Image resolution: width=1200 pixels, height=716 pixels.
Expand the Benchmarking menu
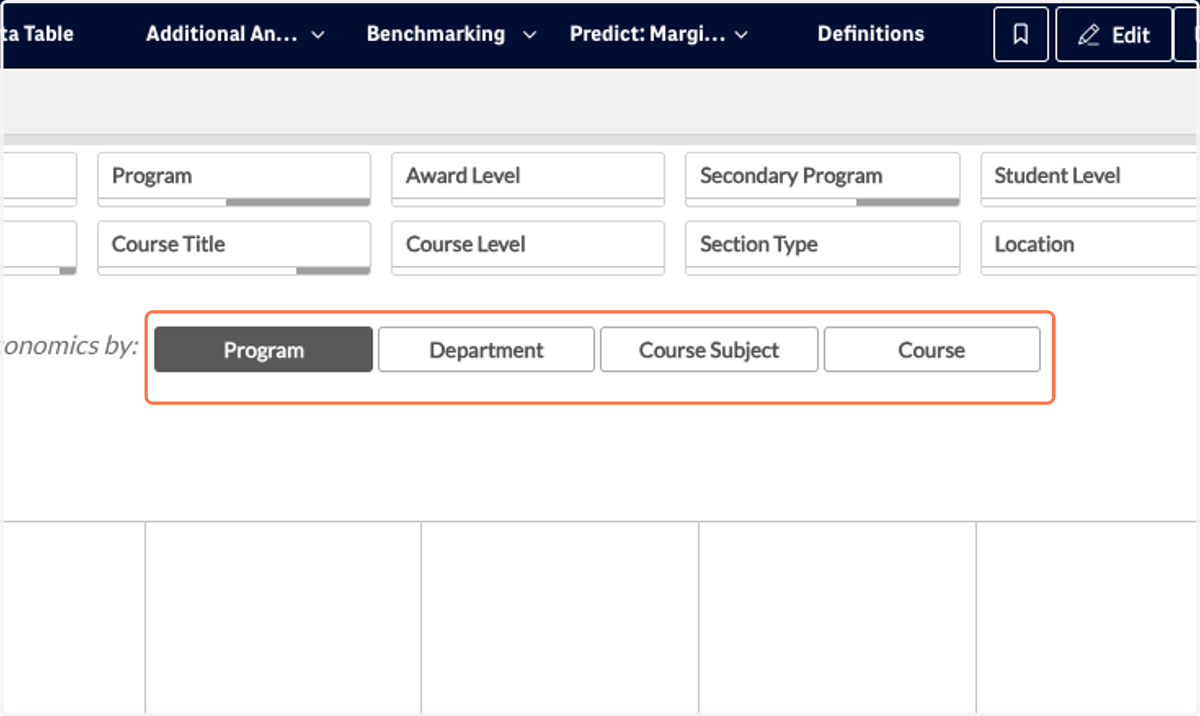click(451, 34)
